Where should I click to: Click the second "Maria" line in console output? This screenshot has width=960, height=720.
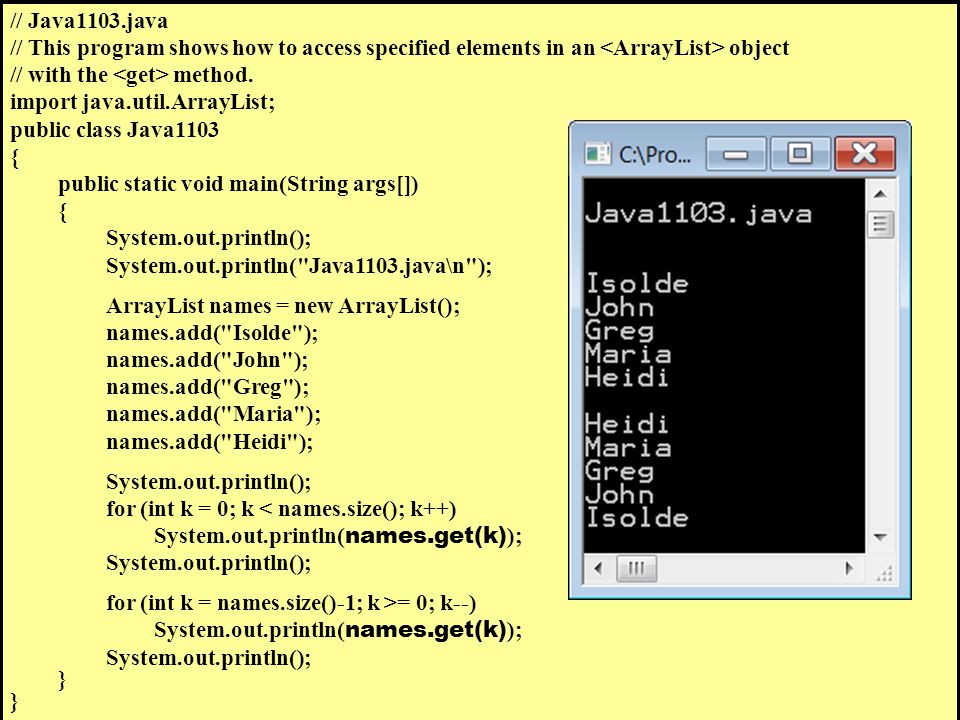click(628, 448)
